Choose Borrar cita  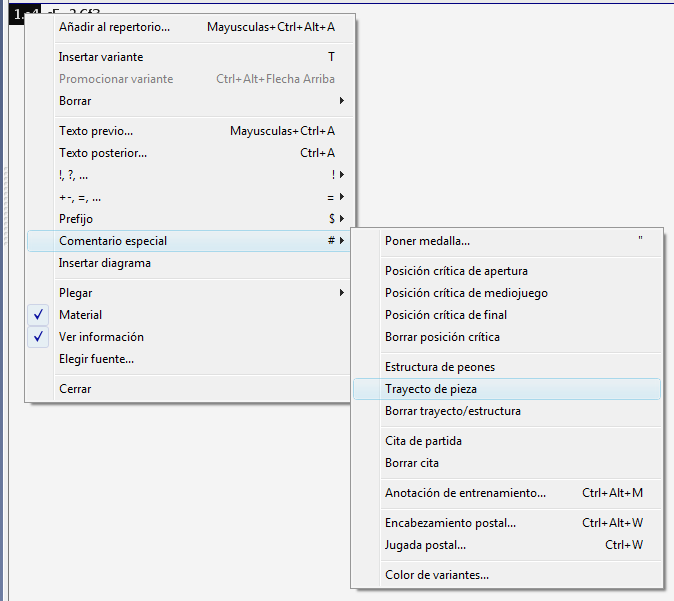[507, 463]
